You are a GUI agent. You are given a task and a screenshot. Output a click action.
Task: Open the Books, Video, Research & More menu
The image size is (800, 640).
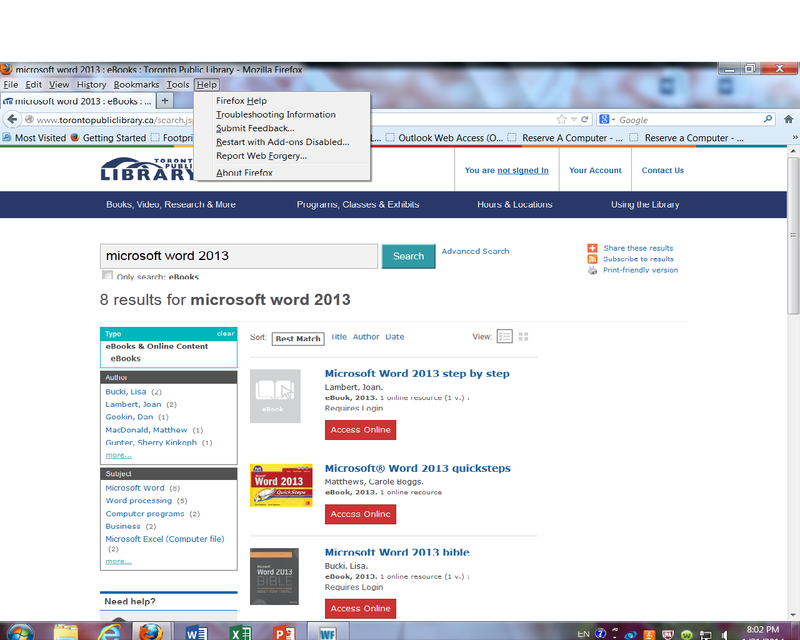point(171,205)
